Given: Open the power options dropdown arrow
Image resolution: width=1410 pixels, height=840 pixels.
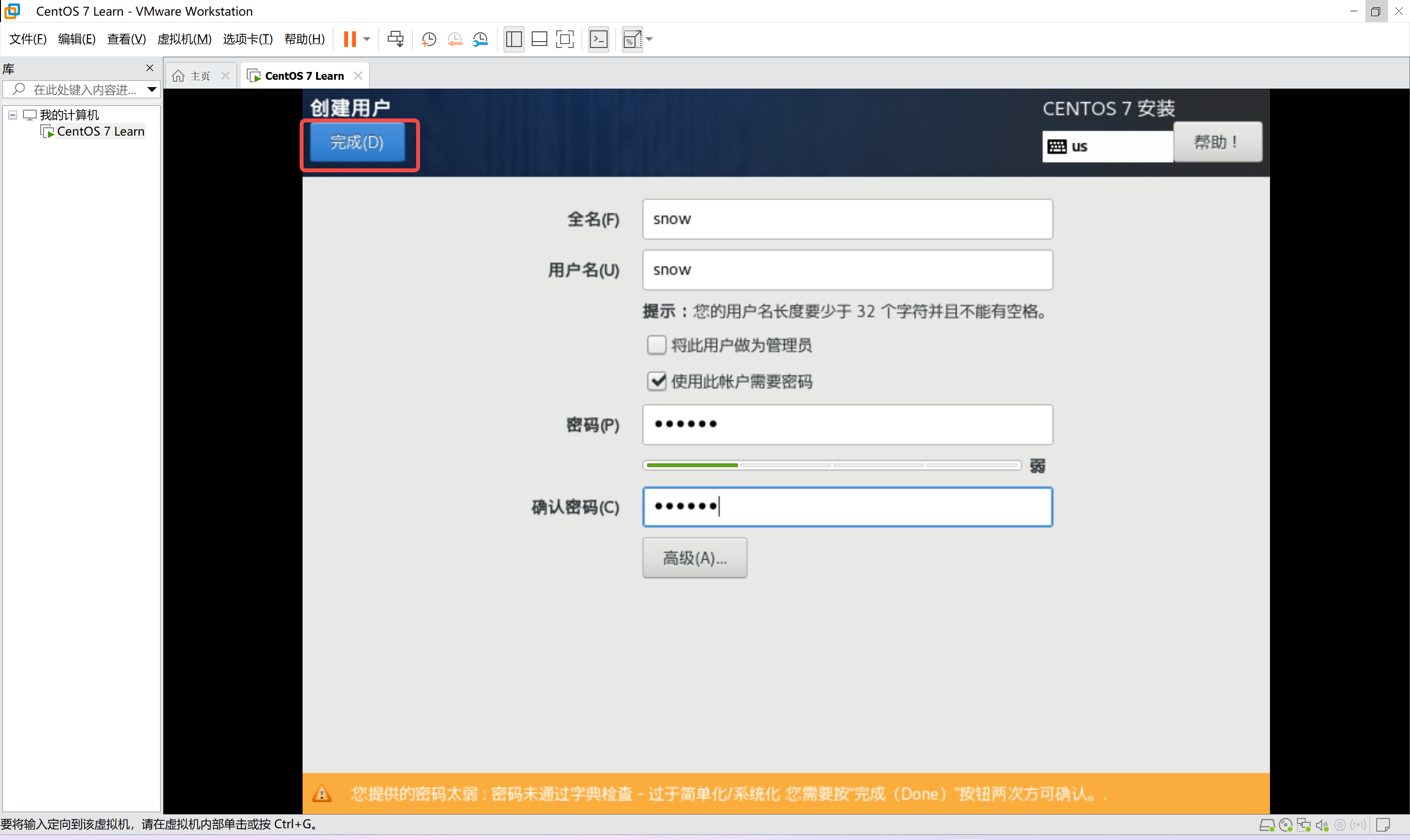Looking at the screenshot, I should pos(367,39).
